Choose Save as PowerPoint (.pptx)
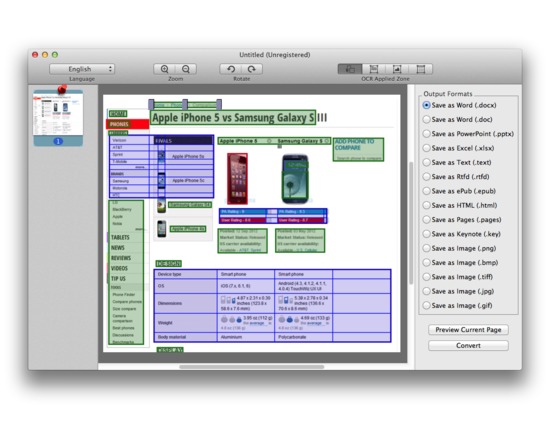 468,134
